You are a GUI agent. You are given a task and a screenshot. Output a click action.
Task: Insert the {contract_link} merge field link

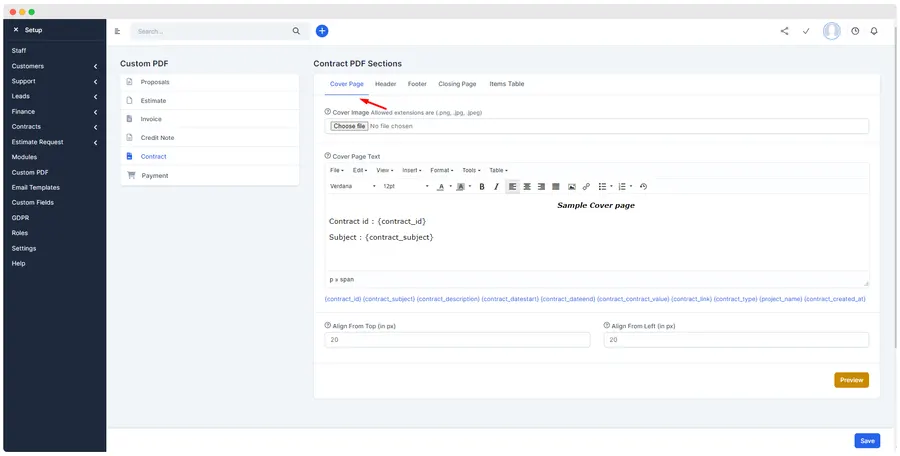(691, 299)
